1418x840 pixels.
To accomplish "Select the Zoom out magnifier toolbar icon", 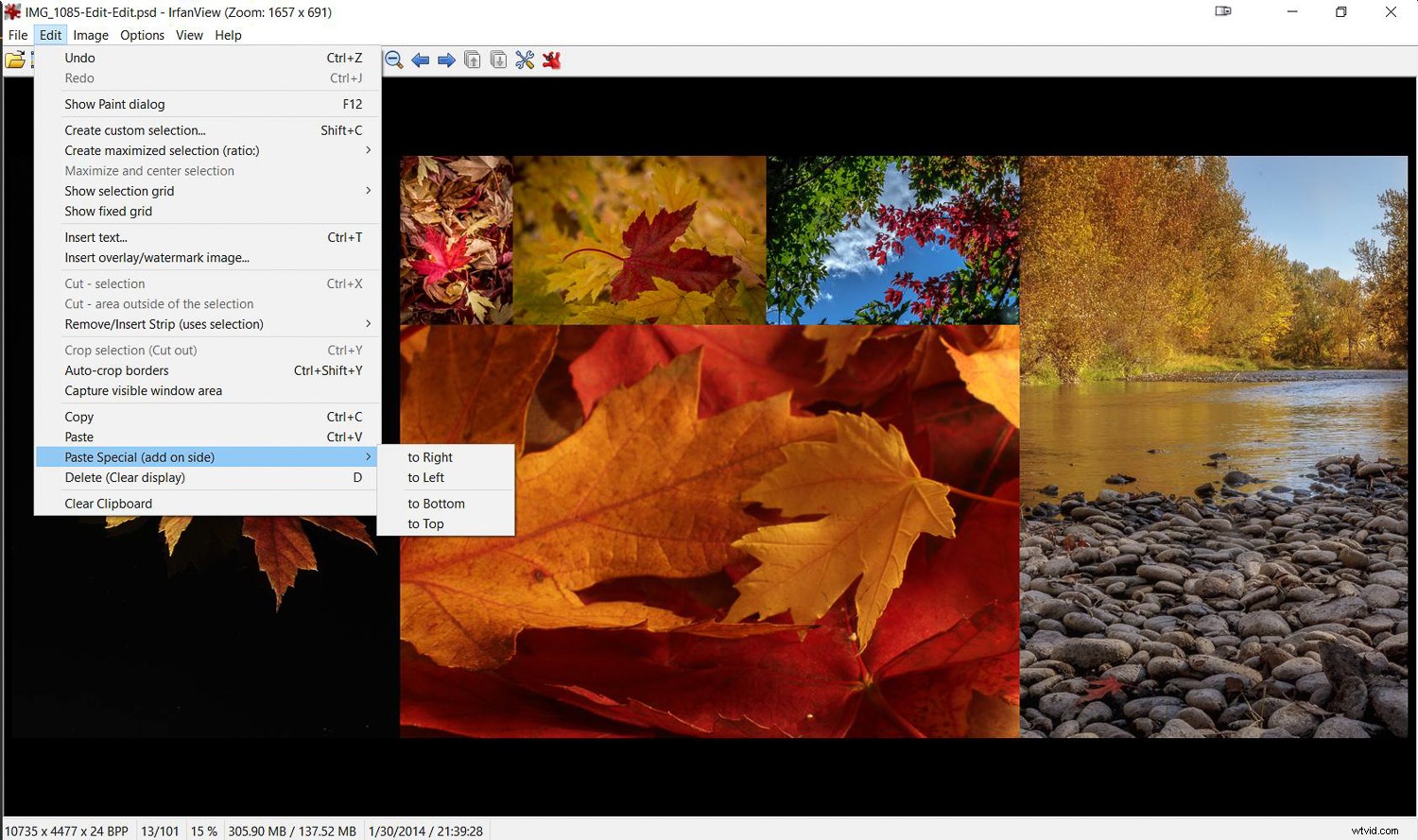I will pos(393,60).
